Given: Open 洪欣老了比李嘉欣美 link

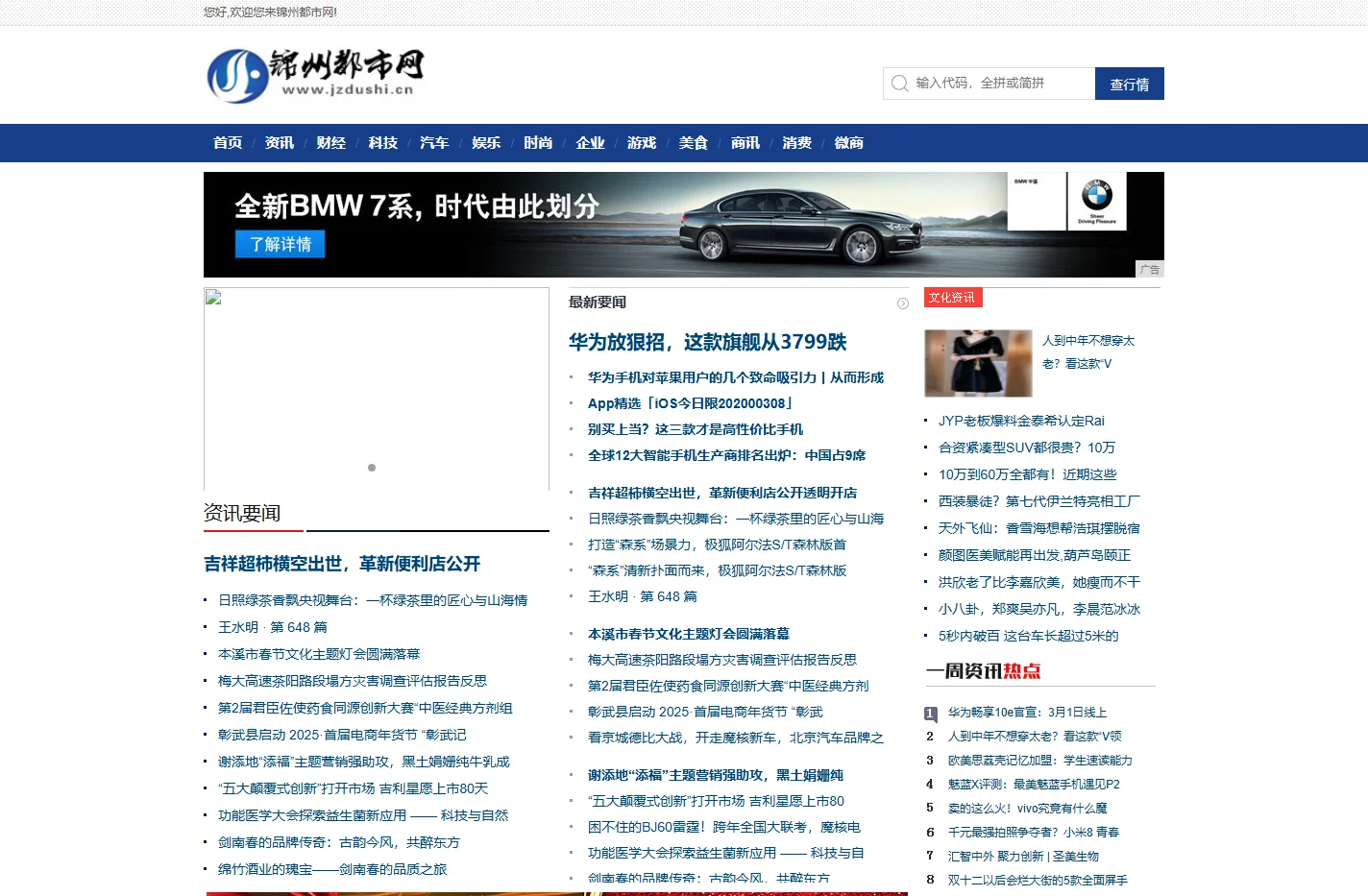Looking at the screenshot, I should [x=1039, y=582].
